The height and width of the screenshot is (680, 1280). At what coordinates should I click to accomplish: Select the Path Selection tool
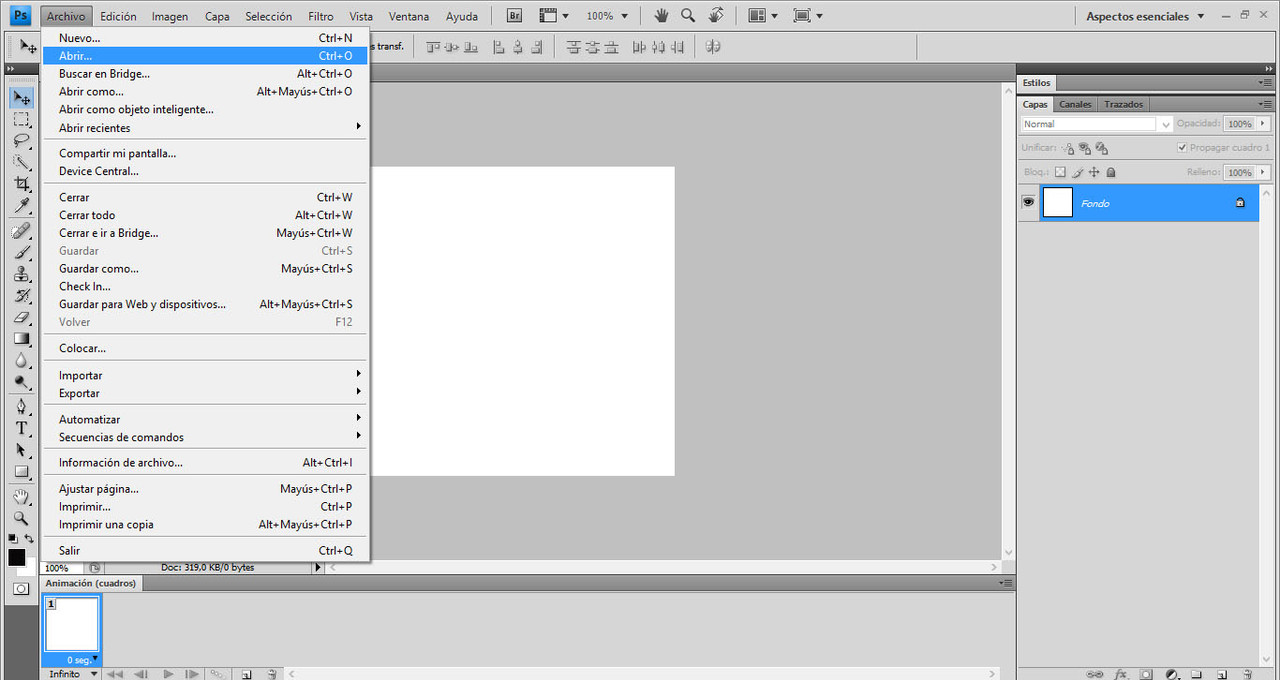tap(21, 450)
